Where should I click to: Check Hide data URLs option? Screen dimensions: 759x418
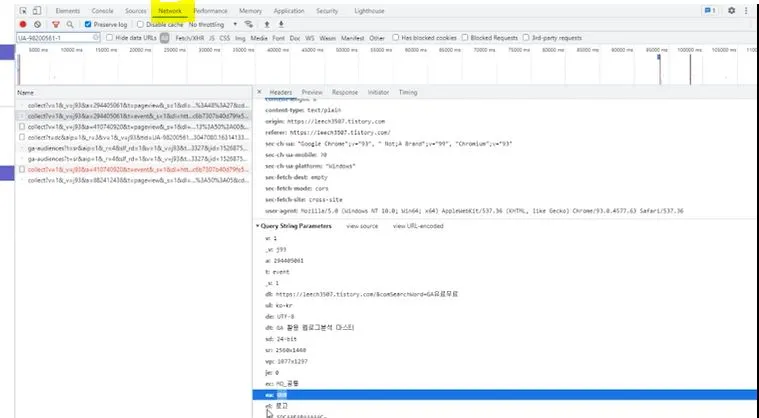point(109,37)
